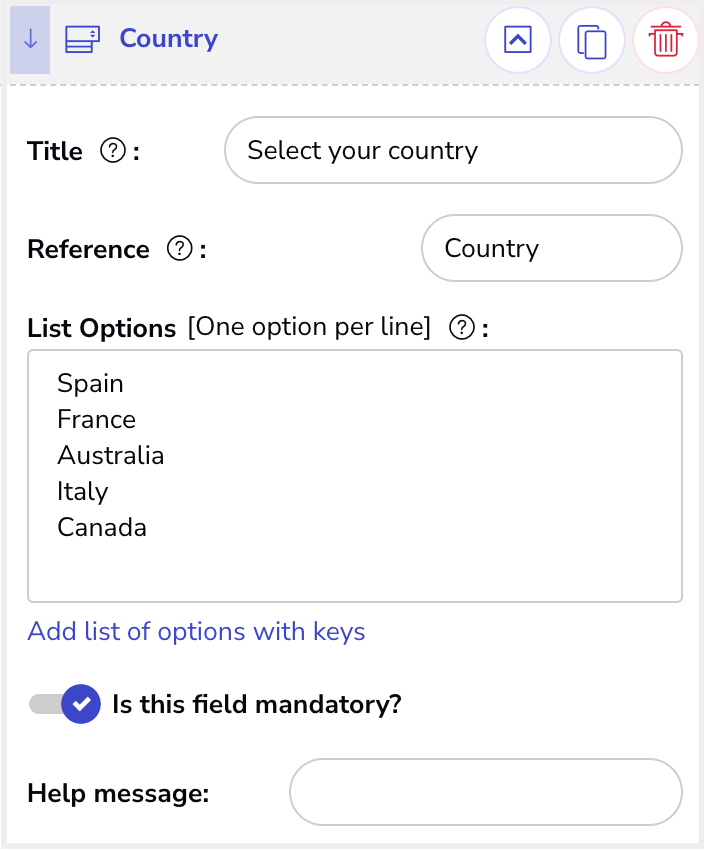Collapse the Country field panel
This screenshot has width=704, height=850.
(x=518, y=40)
